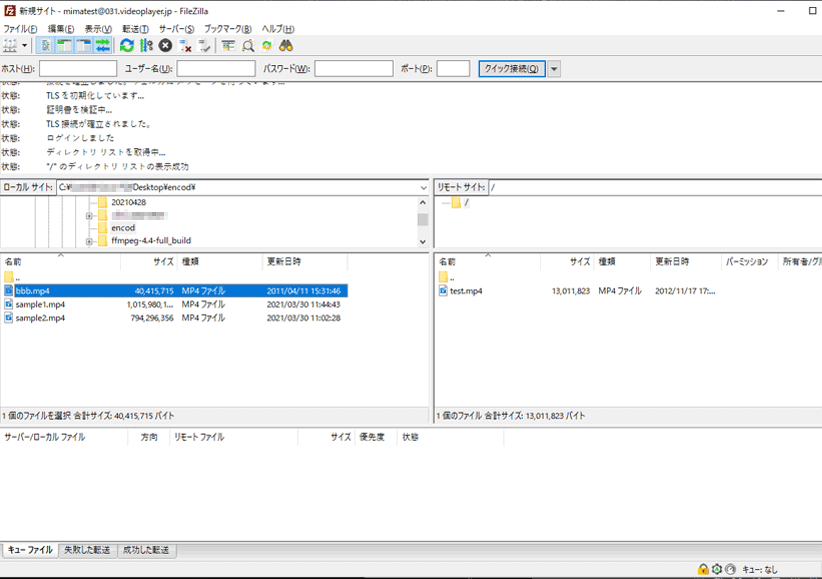Click the リモート ファイル queue column header
822x579 pixels.
click(x=234, y=437)
